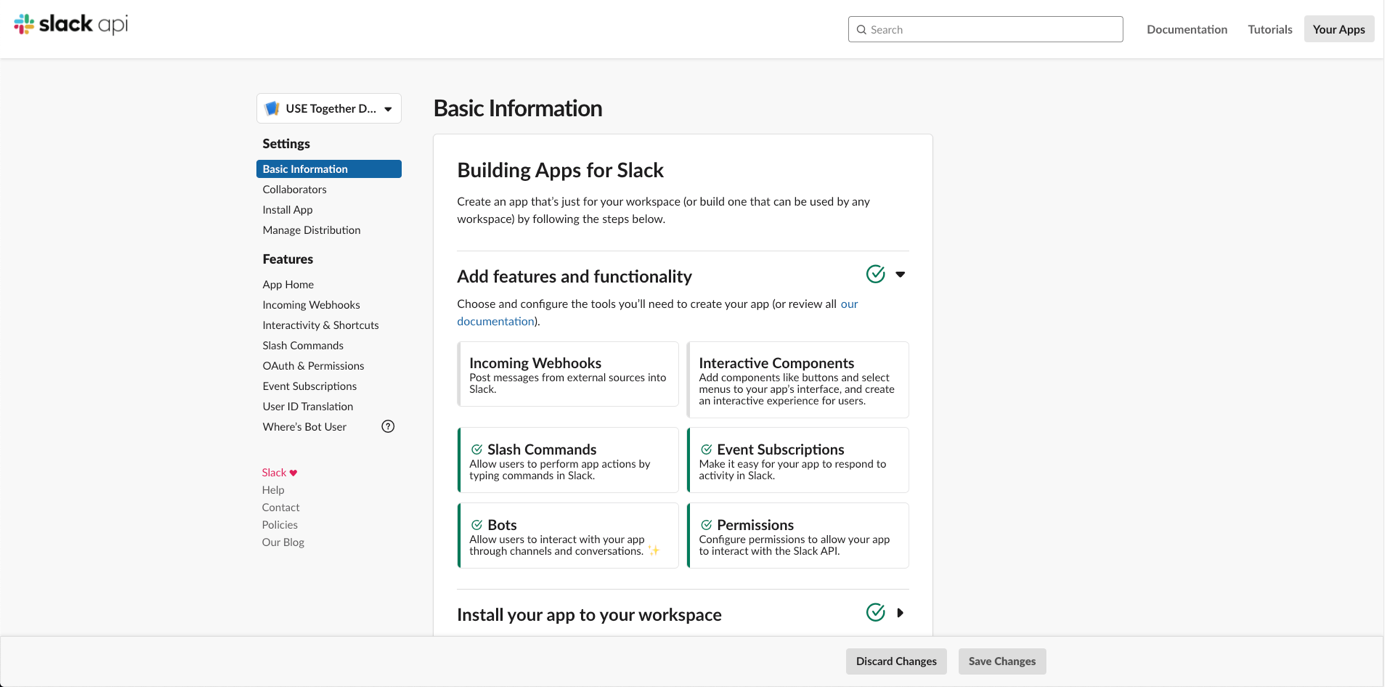Click the Slash Commands checkmark icon
Viewport: 1385px width, 687px height.
click(477, 450)
